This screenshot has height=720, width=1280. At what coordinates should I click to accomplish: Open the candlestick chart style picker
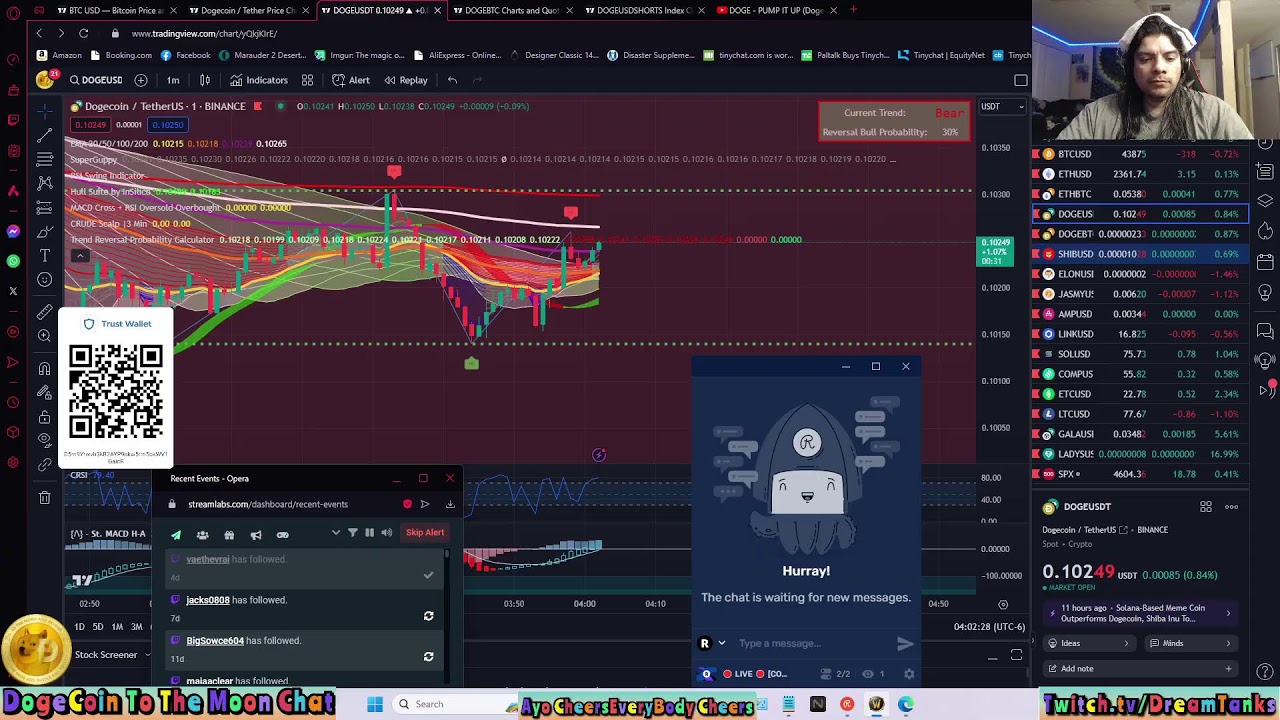(x=205, y=80)
